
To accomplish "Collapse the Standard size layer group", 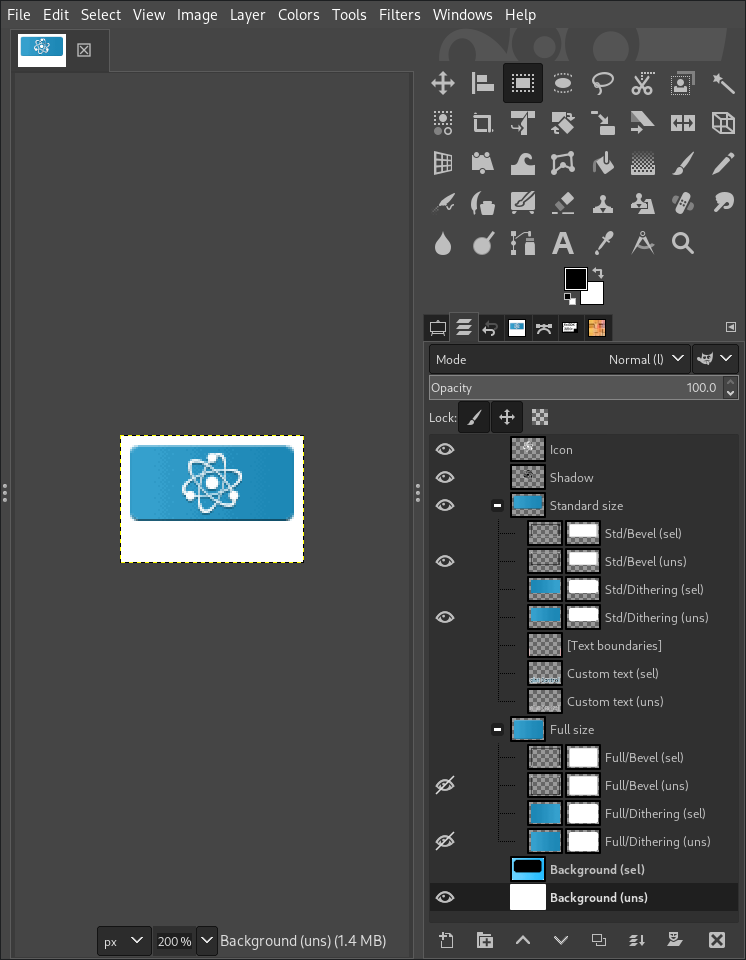I will 497,506.
